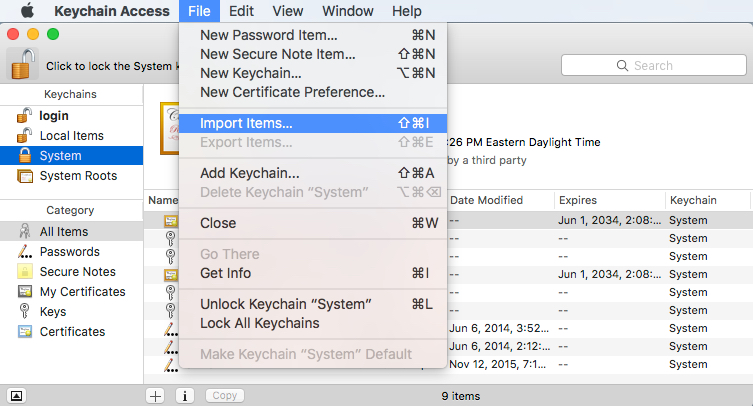The image size is (753, 406).
Task: Show All Items category
Action: click(x=72, y=232)
